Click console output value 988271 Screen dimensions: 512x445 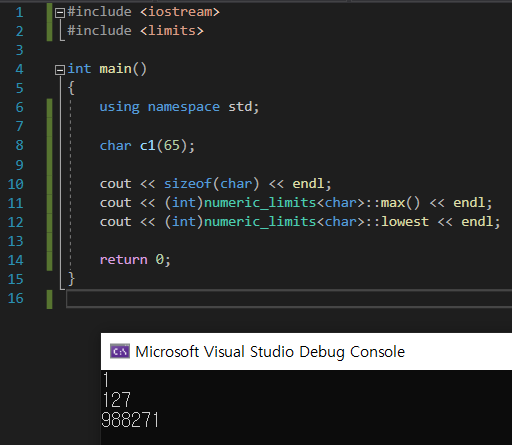(130, 419)
